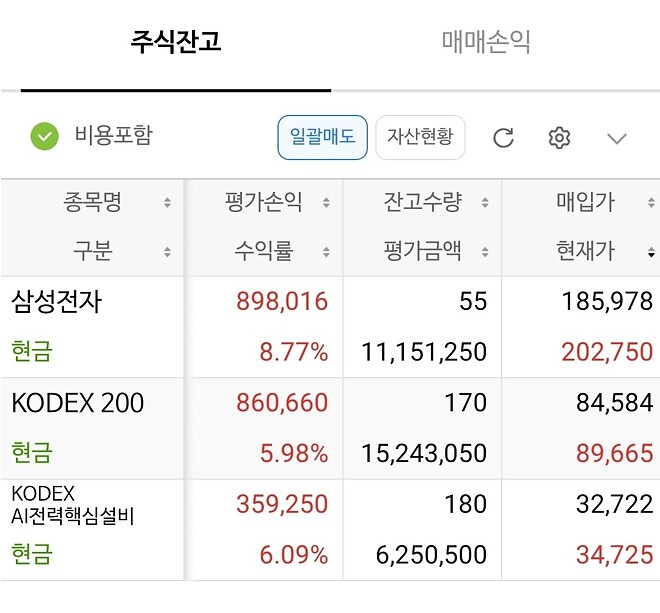The width and height of the screenshot is (660, 613).
Task: Sort by 종목명 column arrows
Action: coord(168,203)
